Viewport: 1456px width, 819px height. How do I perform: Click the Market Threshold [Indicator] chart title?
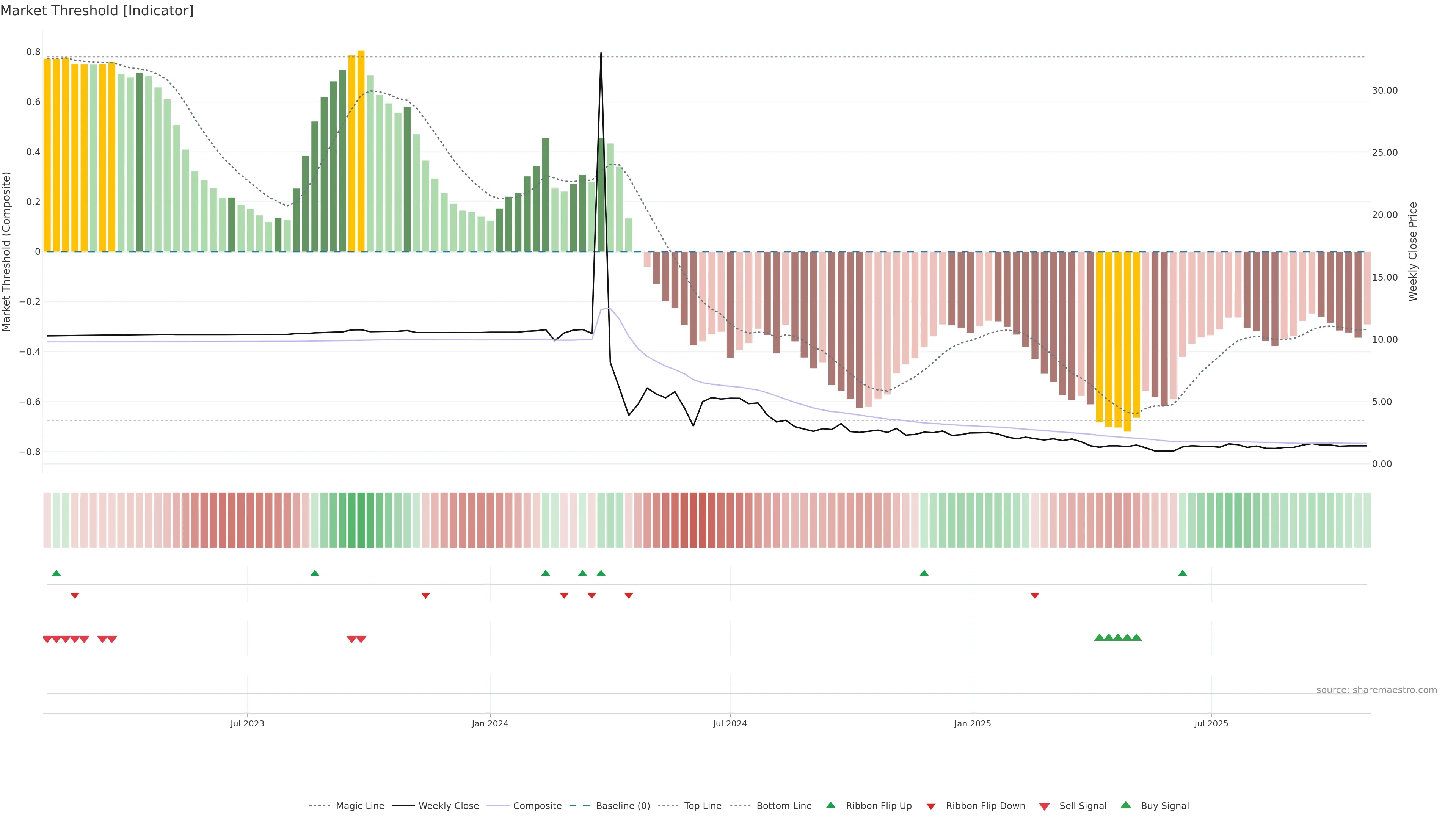tap(97, 11)
